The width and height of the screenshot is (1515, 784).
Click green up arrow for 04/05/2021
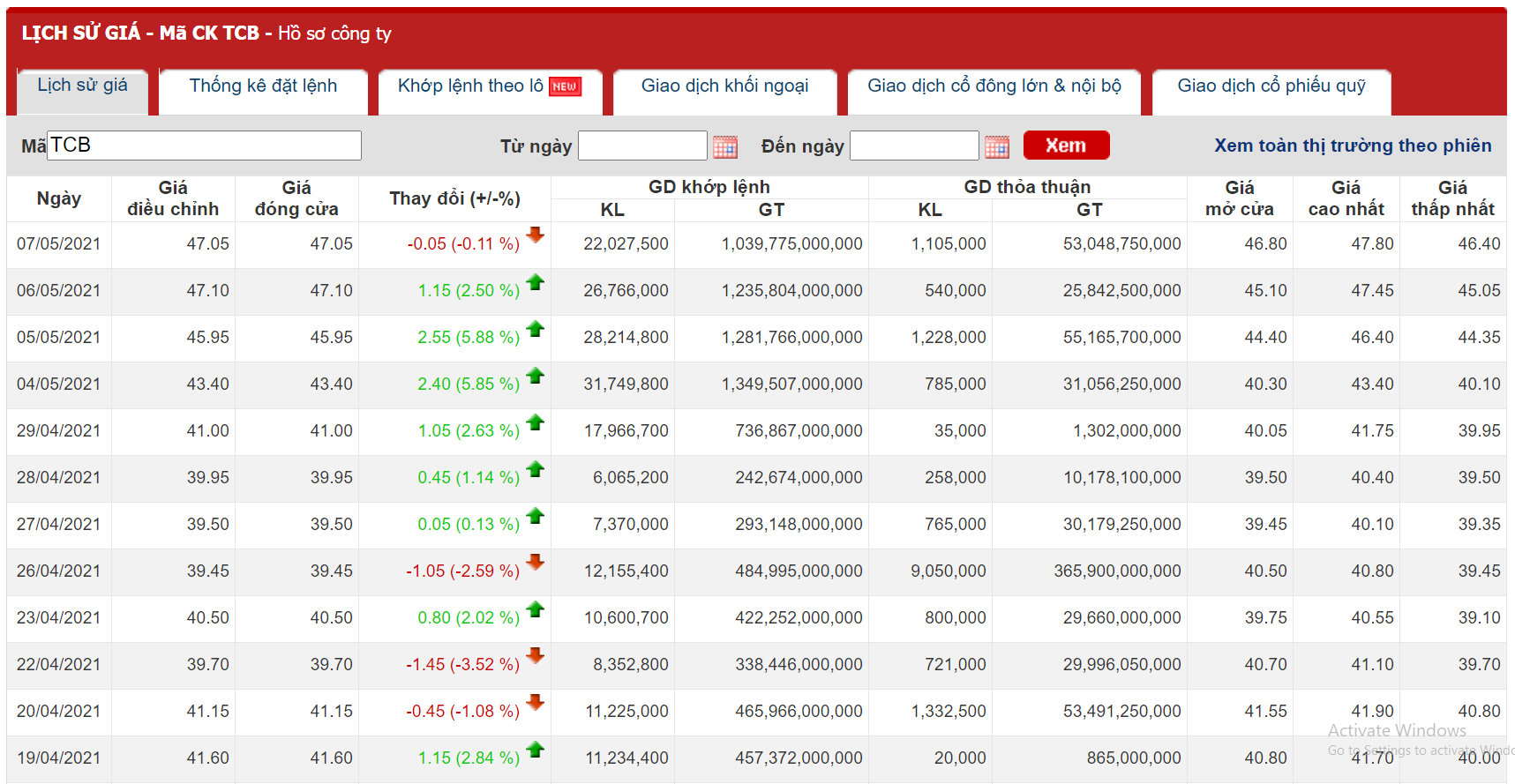tap(535, 376)
